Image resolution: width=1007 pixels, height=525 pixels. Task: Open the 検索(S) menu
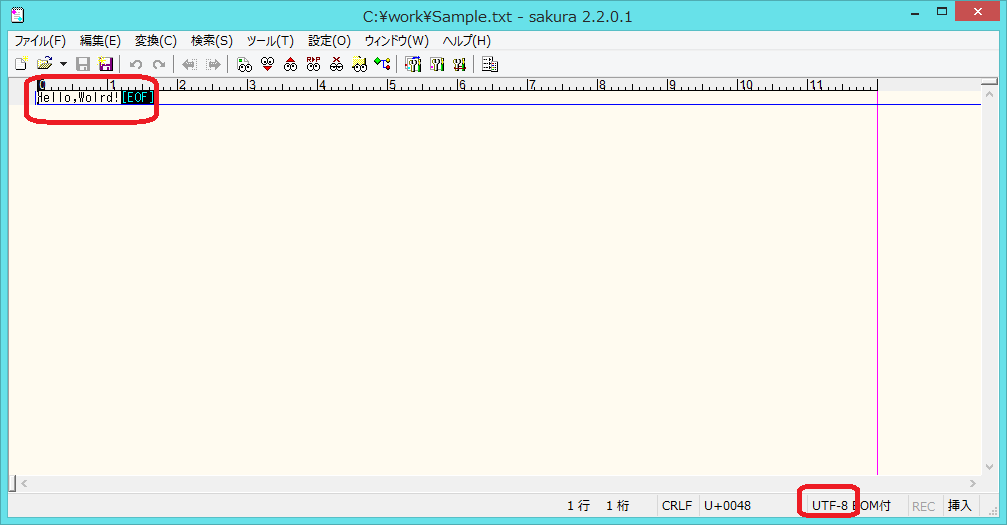coord(211,40)
